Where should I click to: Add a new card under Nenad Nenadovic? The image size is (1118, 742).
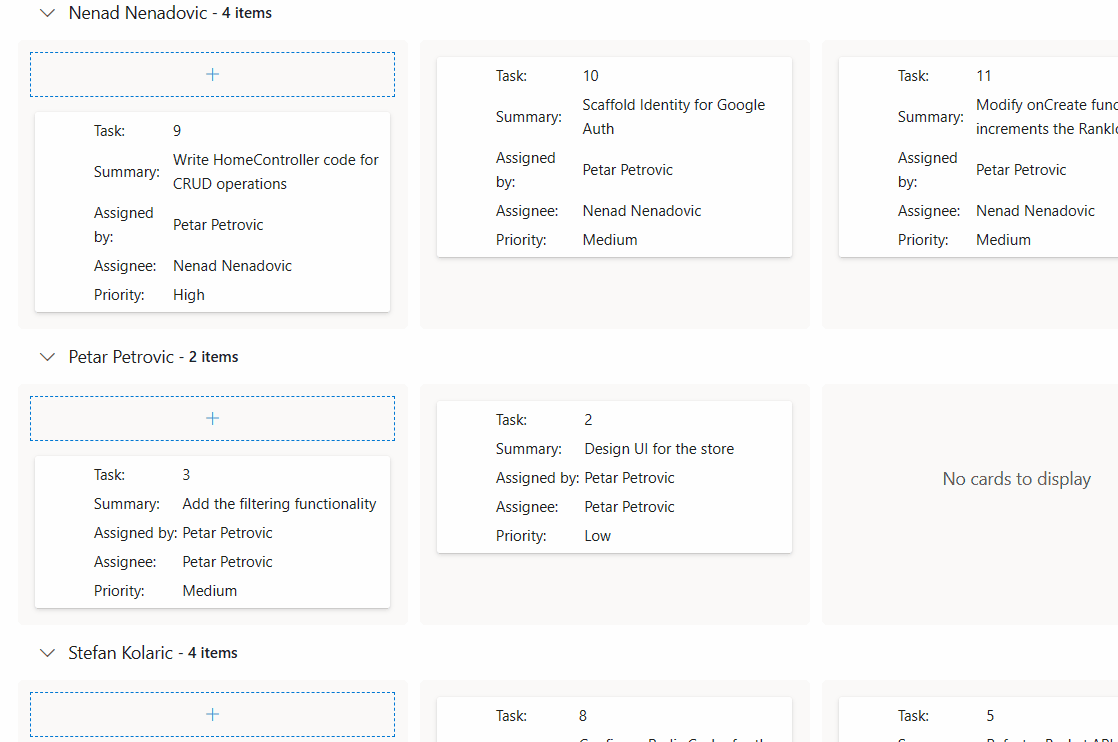pyautogui.click(x=212, y=73)
